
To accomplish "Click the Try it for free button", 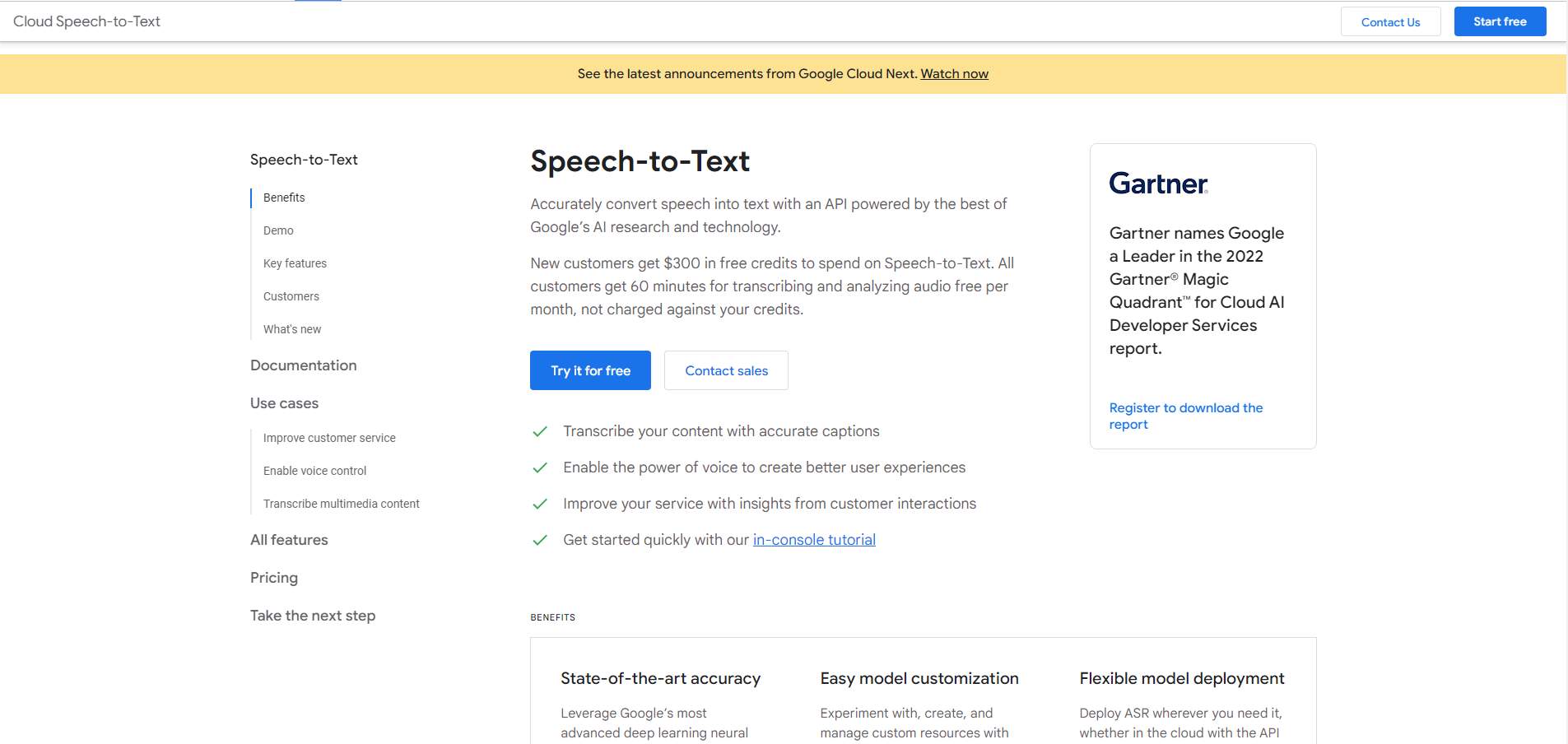I will 590,370.
